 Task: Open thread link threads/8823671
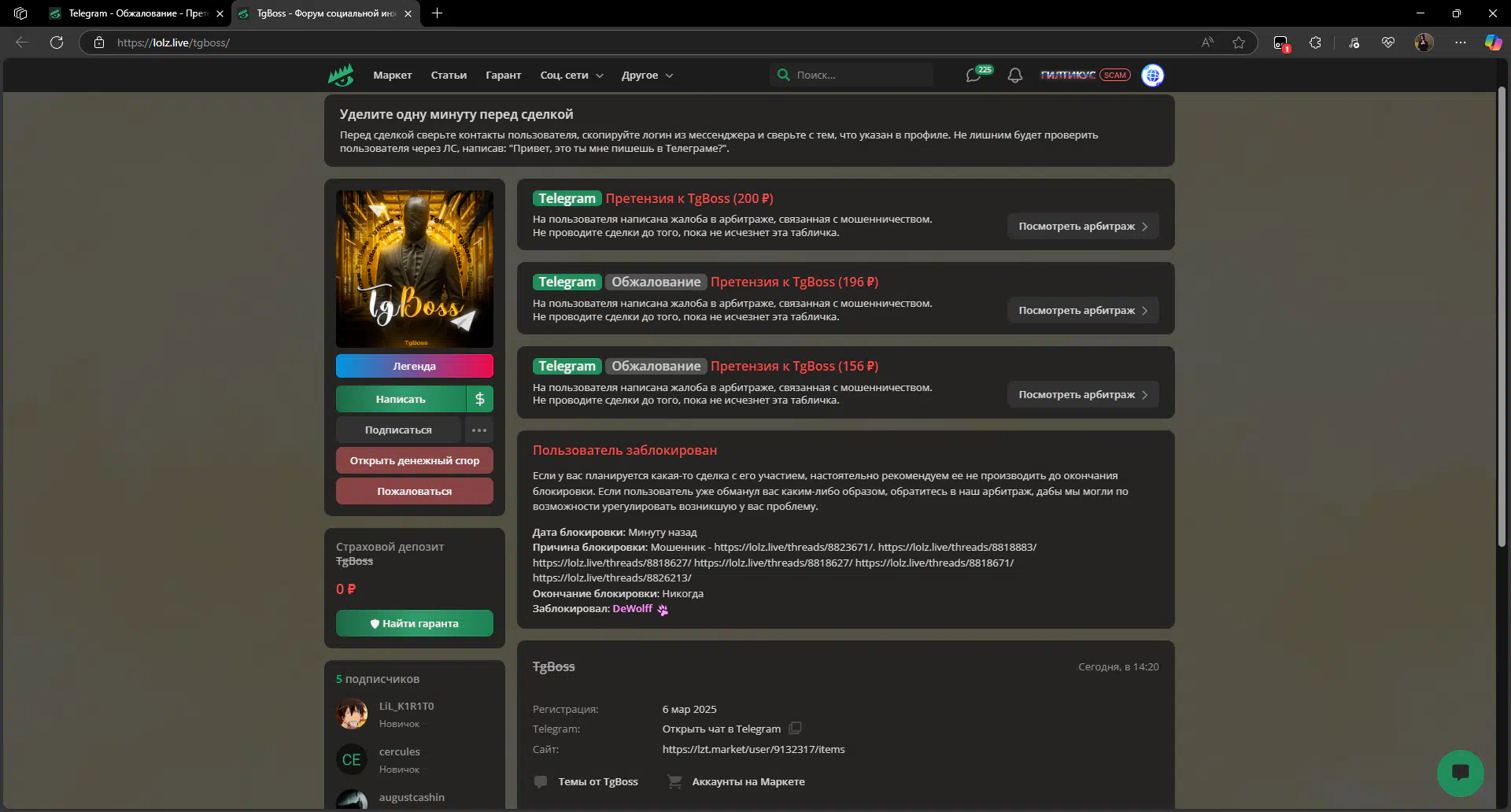click(793, 547)
